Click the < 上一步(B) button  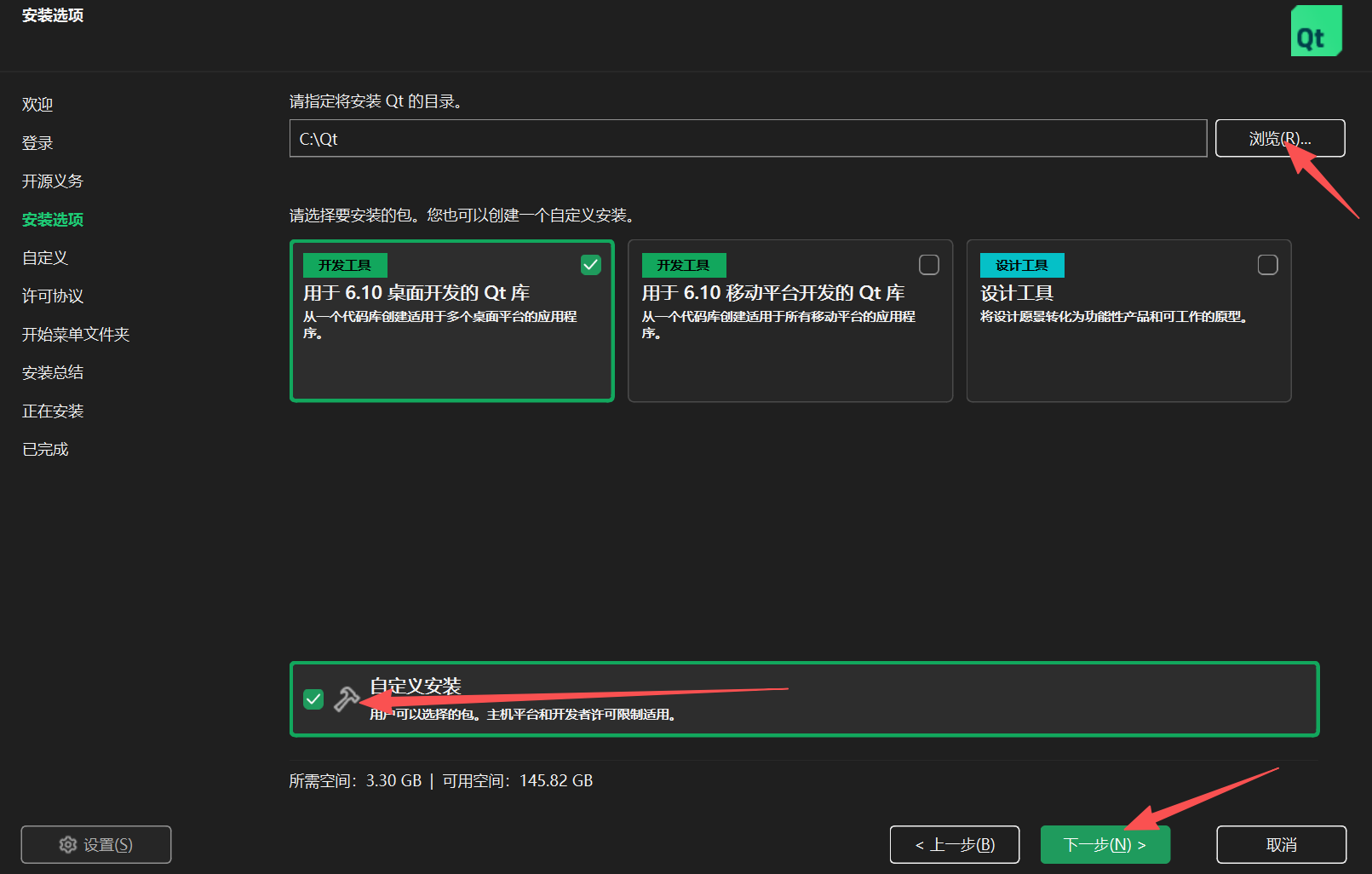pos(954,844)
